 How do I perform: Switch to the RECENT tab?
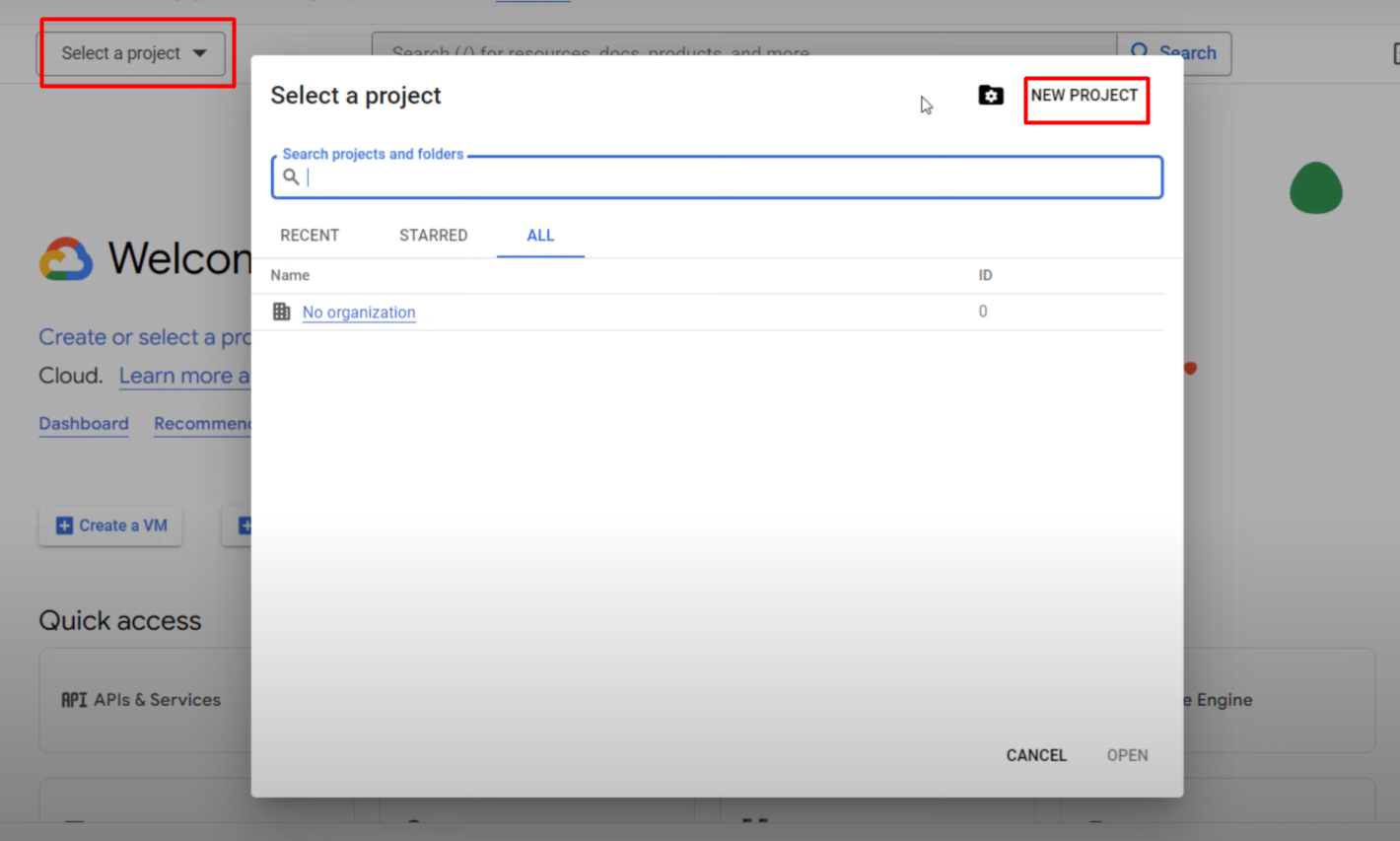click(x=310, y=236)
